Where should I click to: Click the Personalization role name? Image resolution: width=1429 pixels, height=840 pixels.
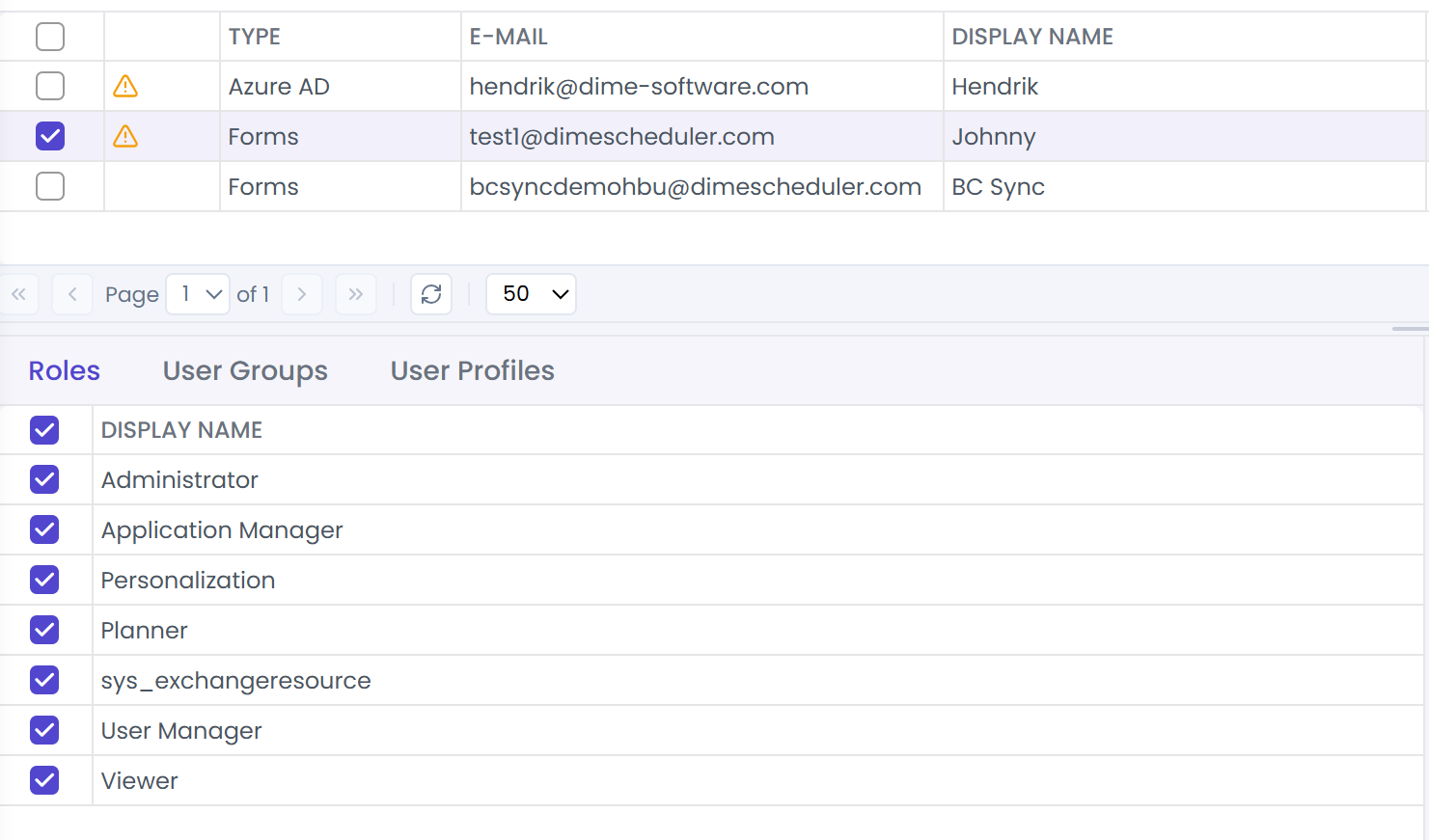tap(188, 581)
